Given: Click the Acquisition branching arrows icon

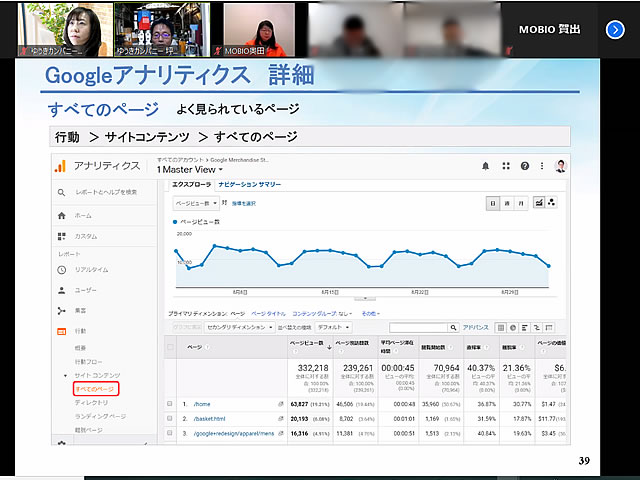Looking at the screenshot, I should pyautogui.click(x=62, y=311).
